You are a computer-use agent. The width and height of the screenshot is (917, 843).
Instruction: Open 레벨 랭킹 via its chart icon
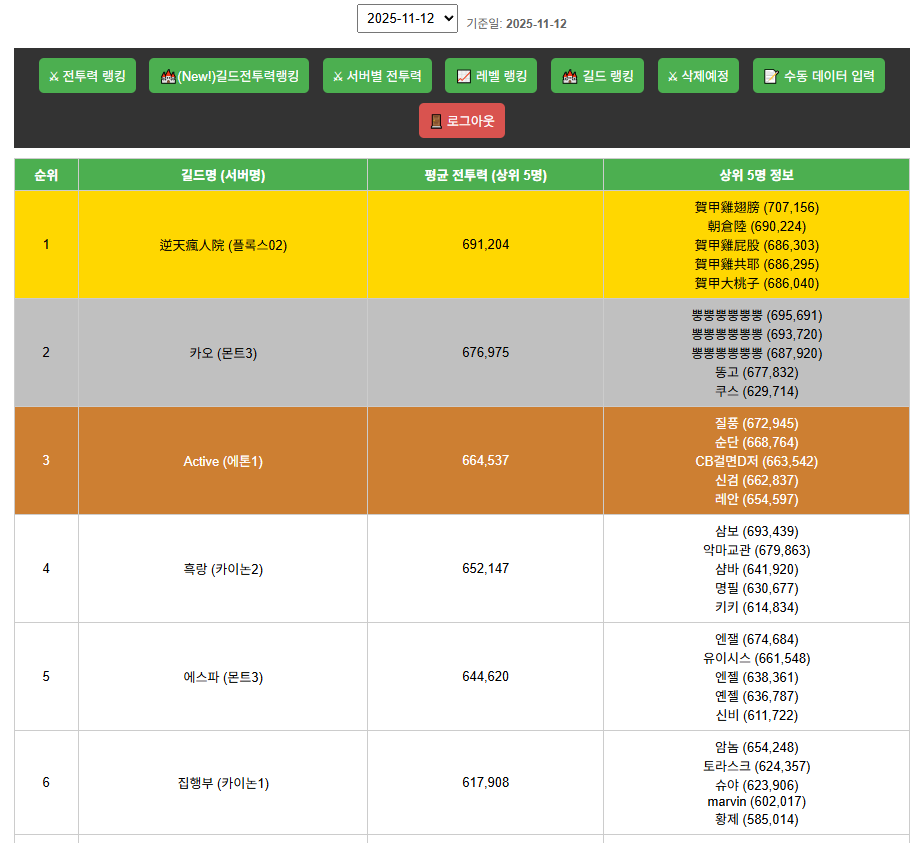tap(463, 76)
